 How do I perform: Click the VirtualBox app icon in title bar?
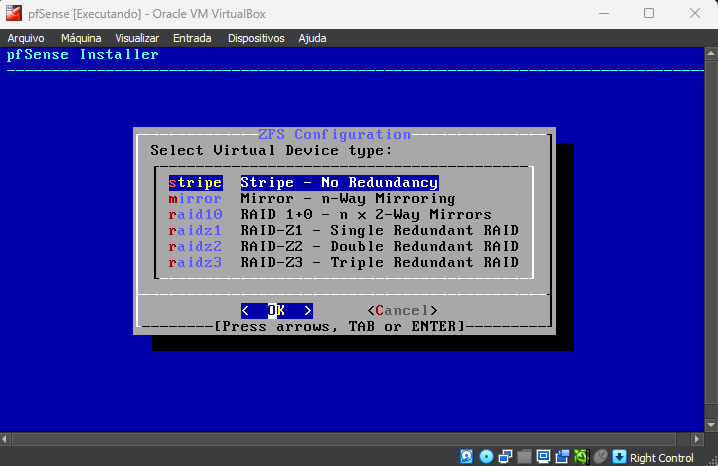14,13
